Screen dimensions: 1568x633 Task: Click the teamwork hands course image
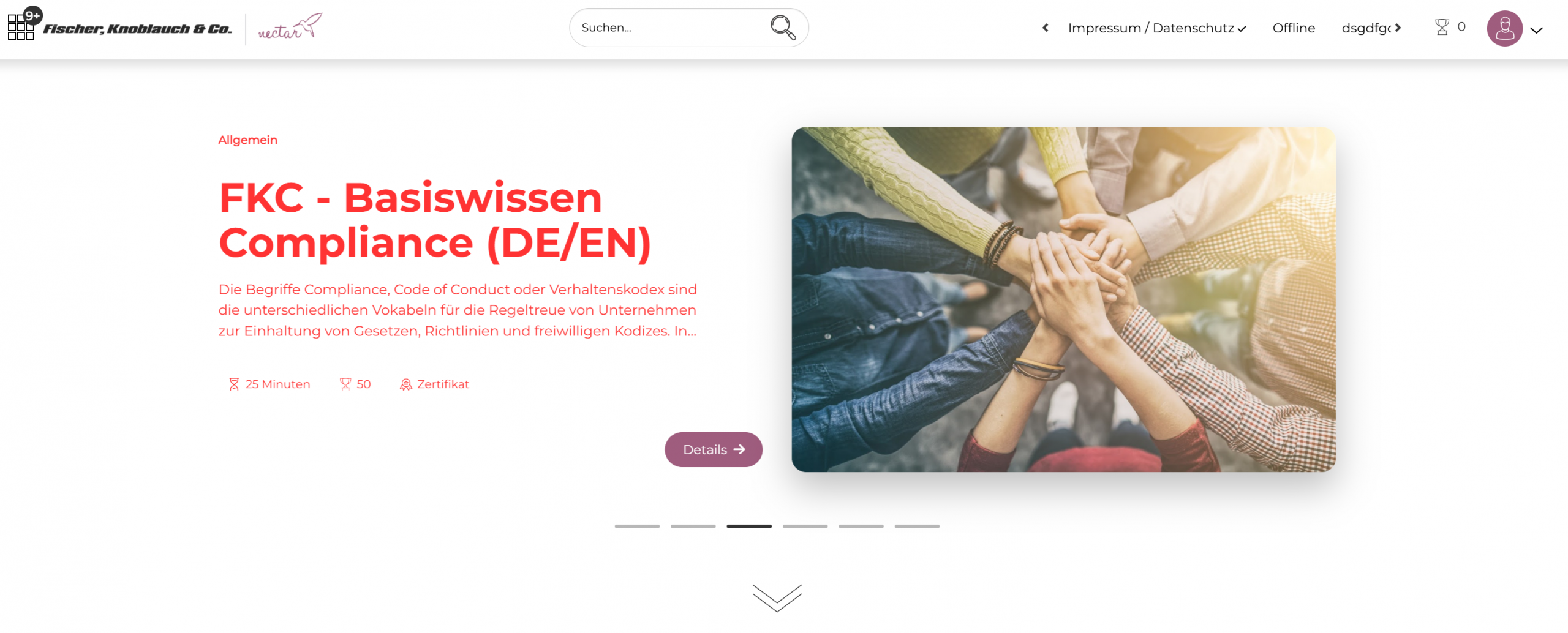pos(1063,299)
